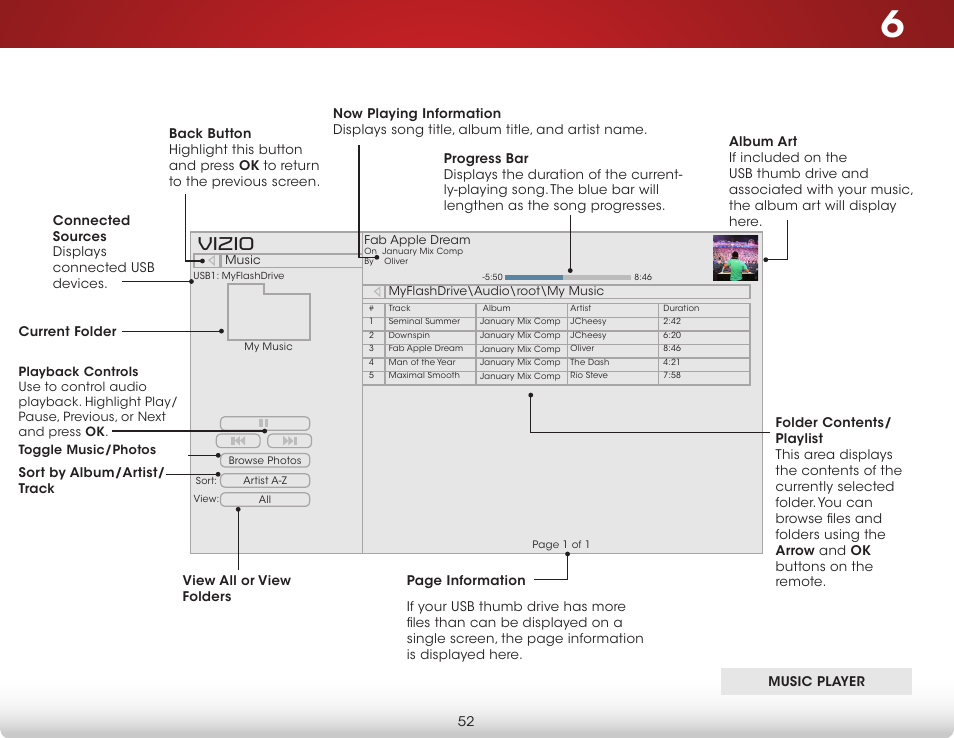Click the album name January Mix Comp in now playing
Image resolution: width=954 pixels, height=738 pixels.
(x=422, y=251)
